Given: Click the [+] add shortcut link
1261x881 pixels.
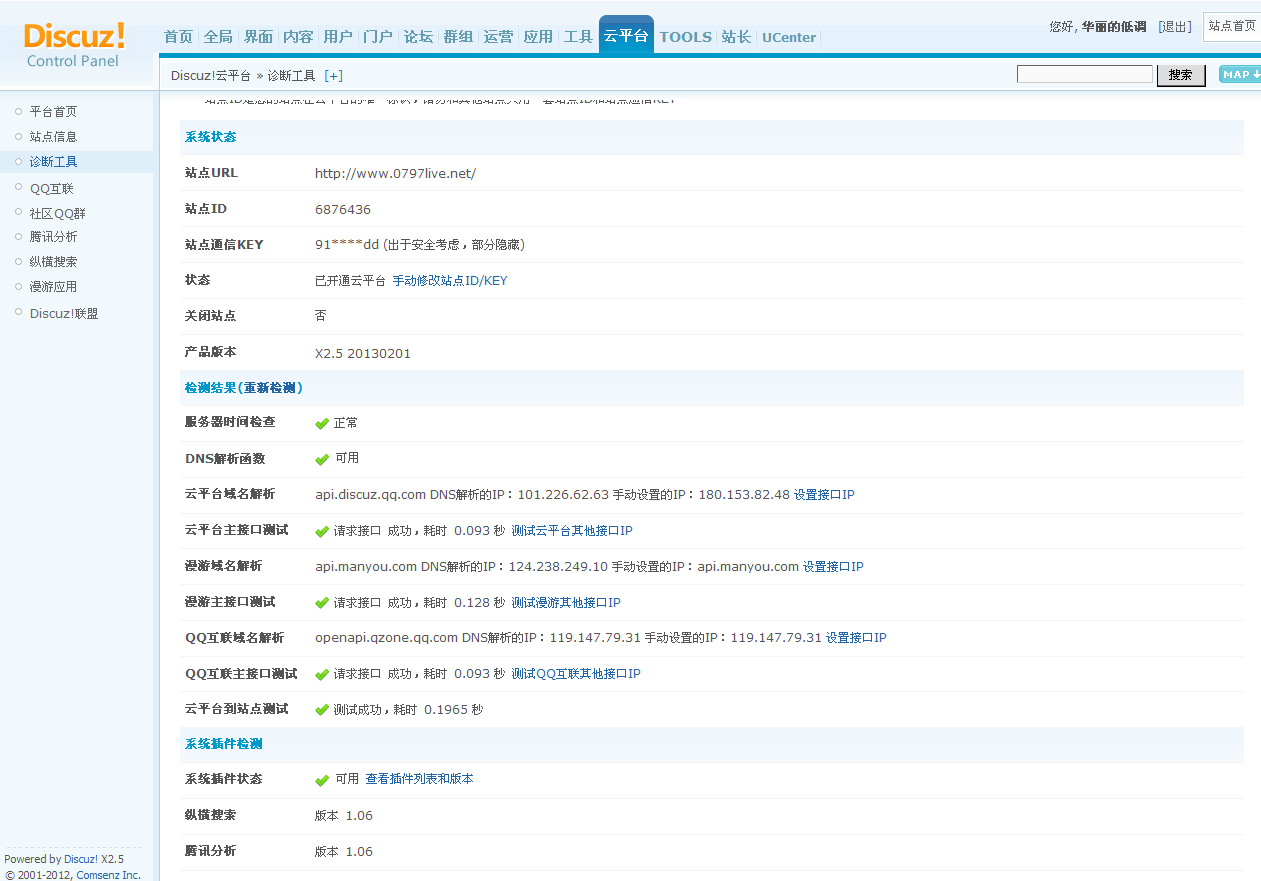Looking at the screenshot, I should 333,75.
